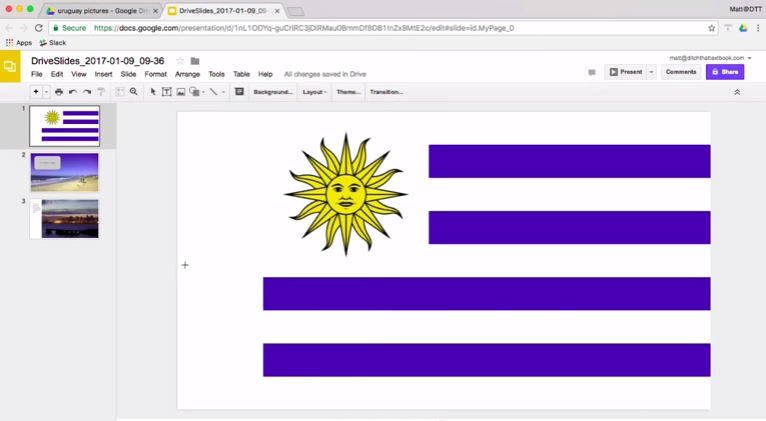Screen dimensions: 766x421
Task: Expand the Line tool dropdown arrow
Action: (x=224, y=92)
